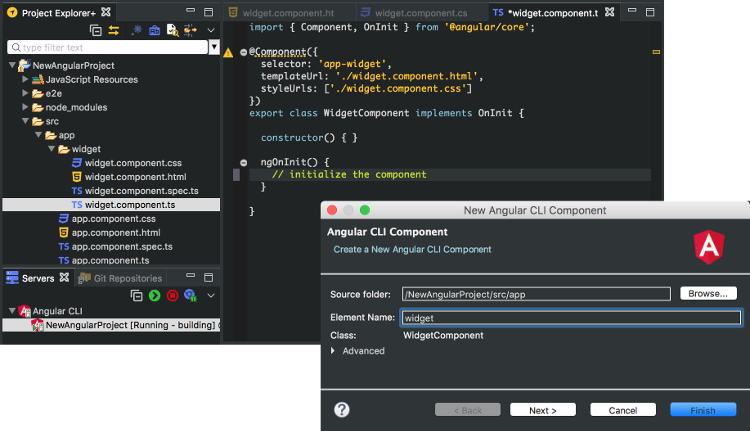Switch to Git Repositories tab
Screen dimensions: 750x431
tap(121, 278)
